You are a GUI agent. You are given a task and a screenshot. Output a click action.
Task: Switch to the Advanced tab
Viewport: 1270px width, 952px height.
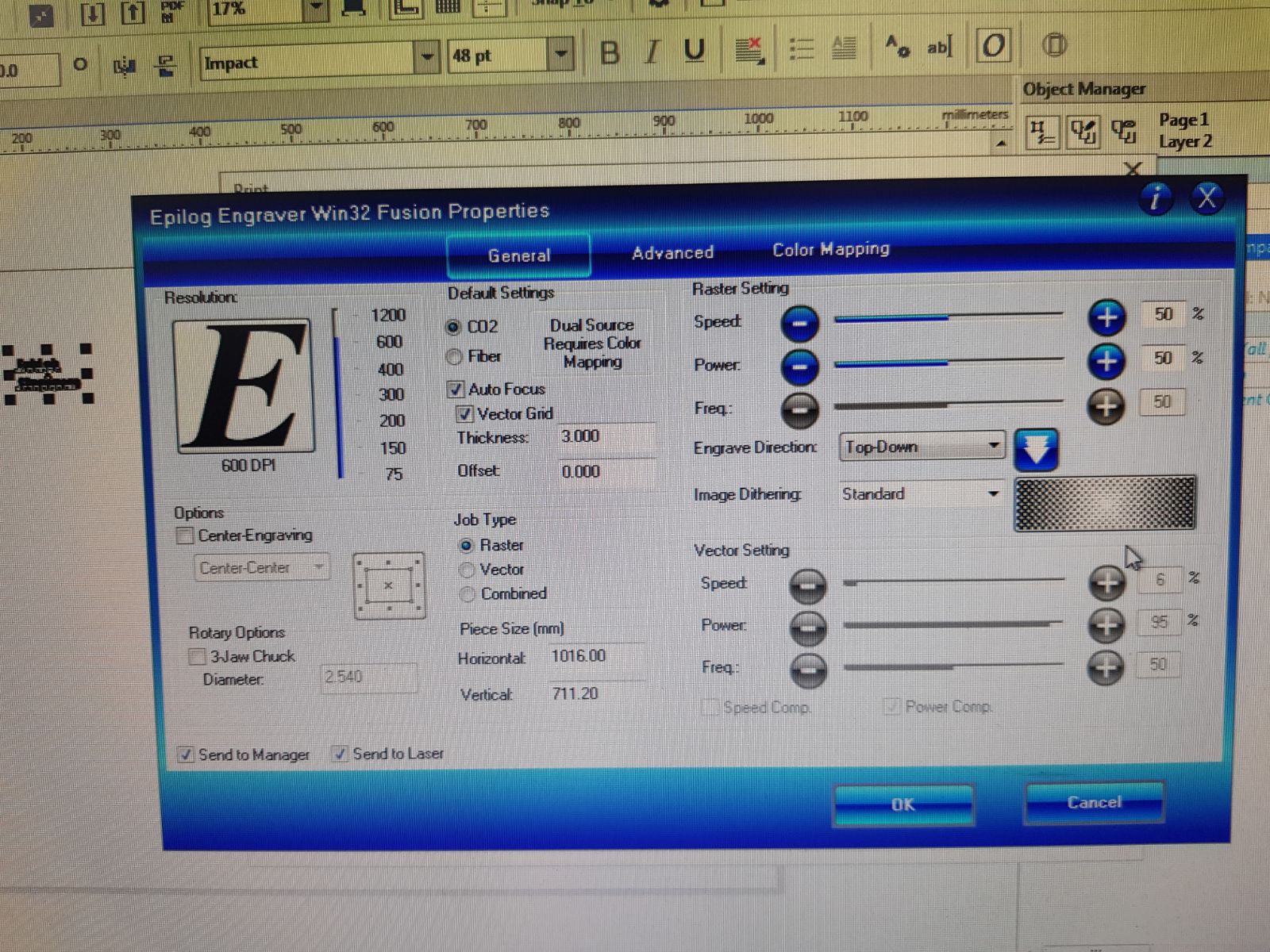[673, 253]
